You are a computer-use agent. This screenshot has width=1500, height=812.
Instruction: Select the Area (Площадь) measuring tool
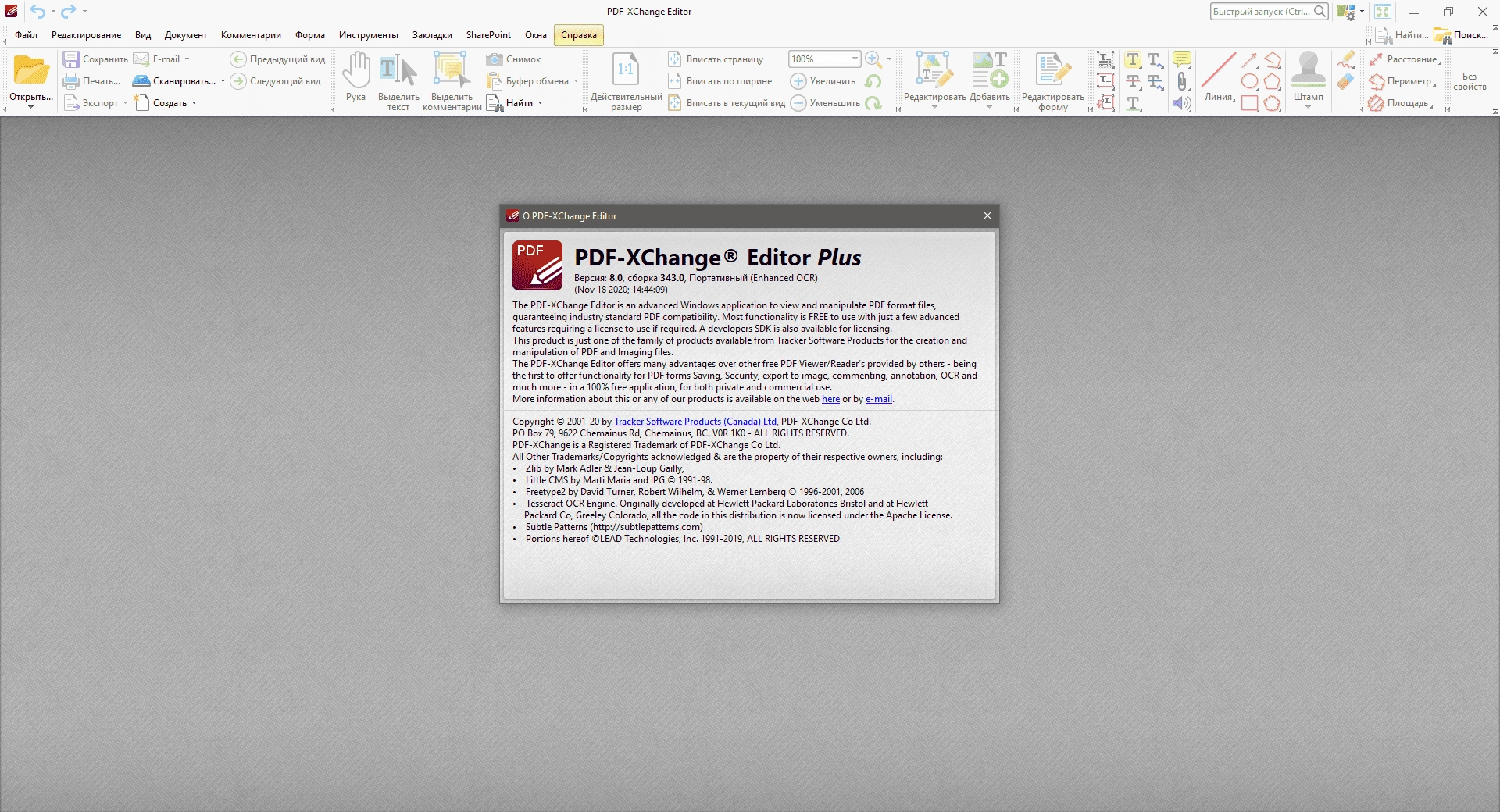[1399, 103]
